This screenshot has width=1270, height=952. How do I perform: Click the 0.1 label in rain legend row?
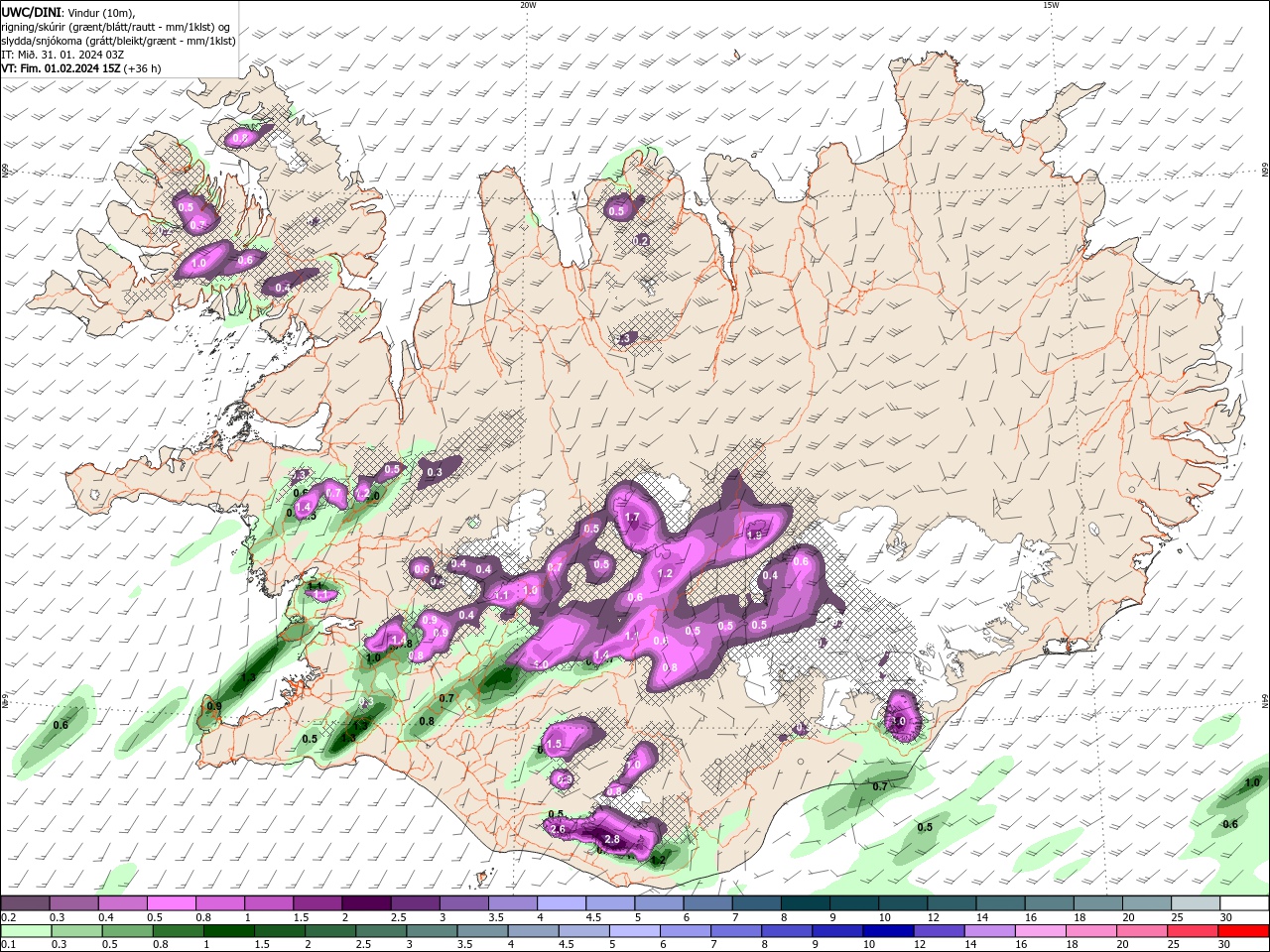pos(9,945)
